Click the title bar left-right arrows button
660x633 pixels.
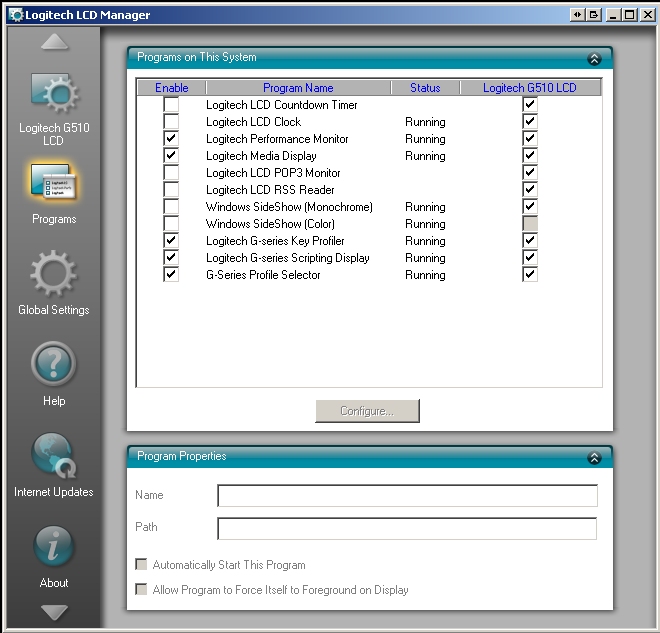click(x=577, y=15)
